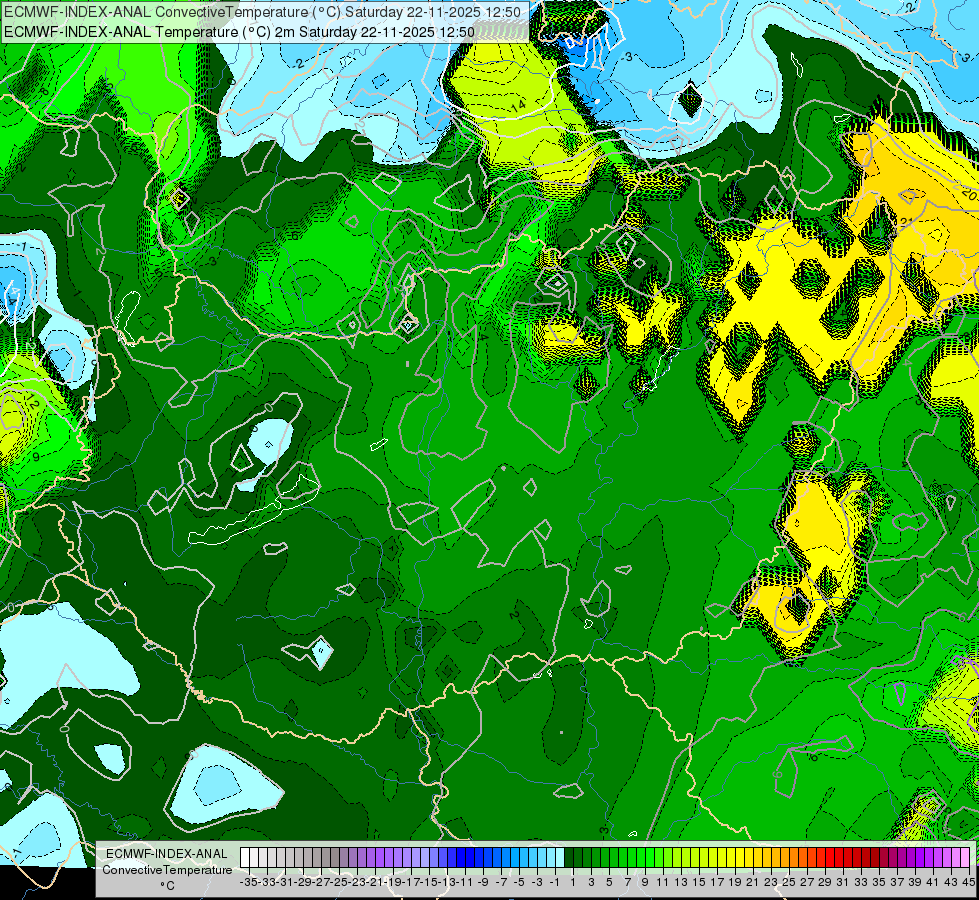Screen dimensions: 979x900
Task: Click the '-35' legend value
Action: click(x=249, y=883)
